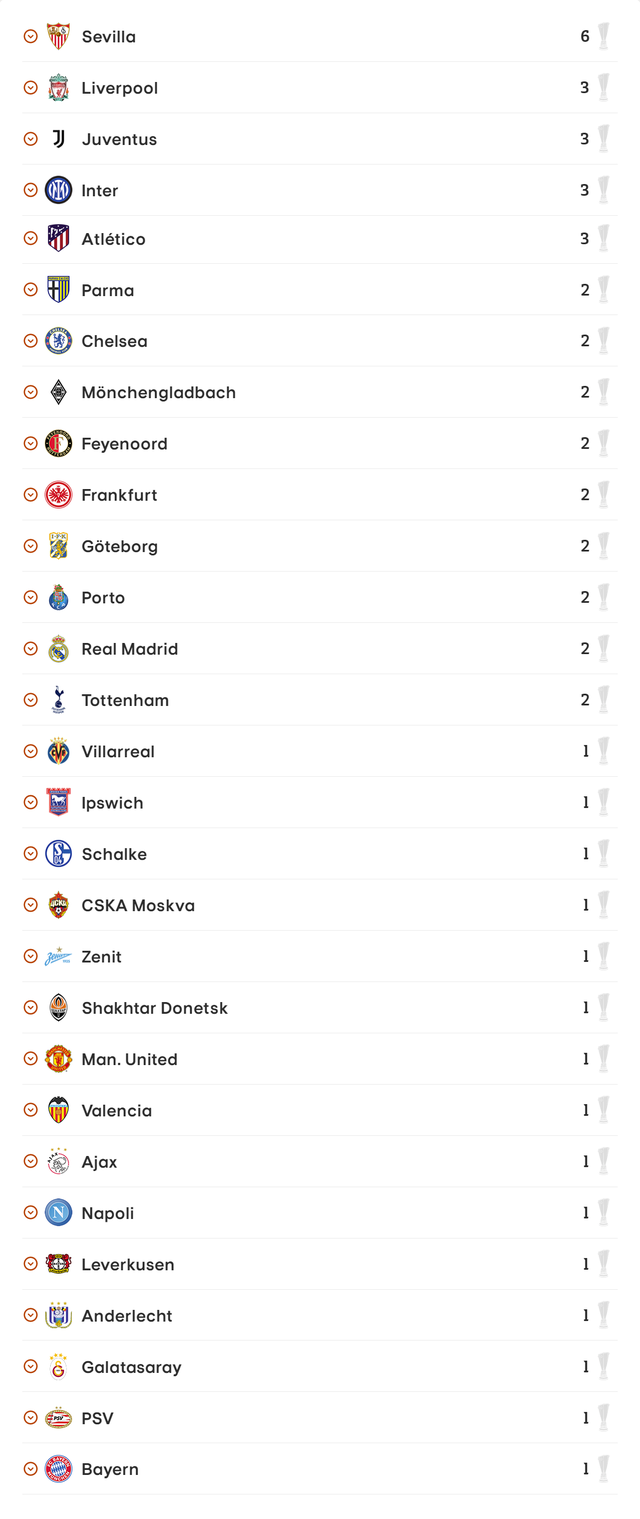Viewport: 640px width, 1519px height.
Task: Select the Man. United team name
Action: [129, 1060]
